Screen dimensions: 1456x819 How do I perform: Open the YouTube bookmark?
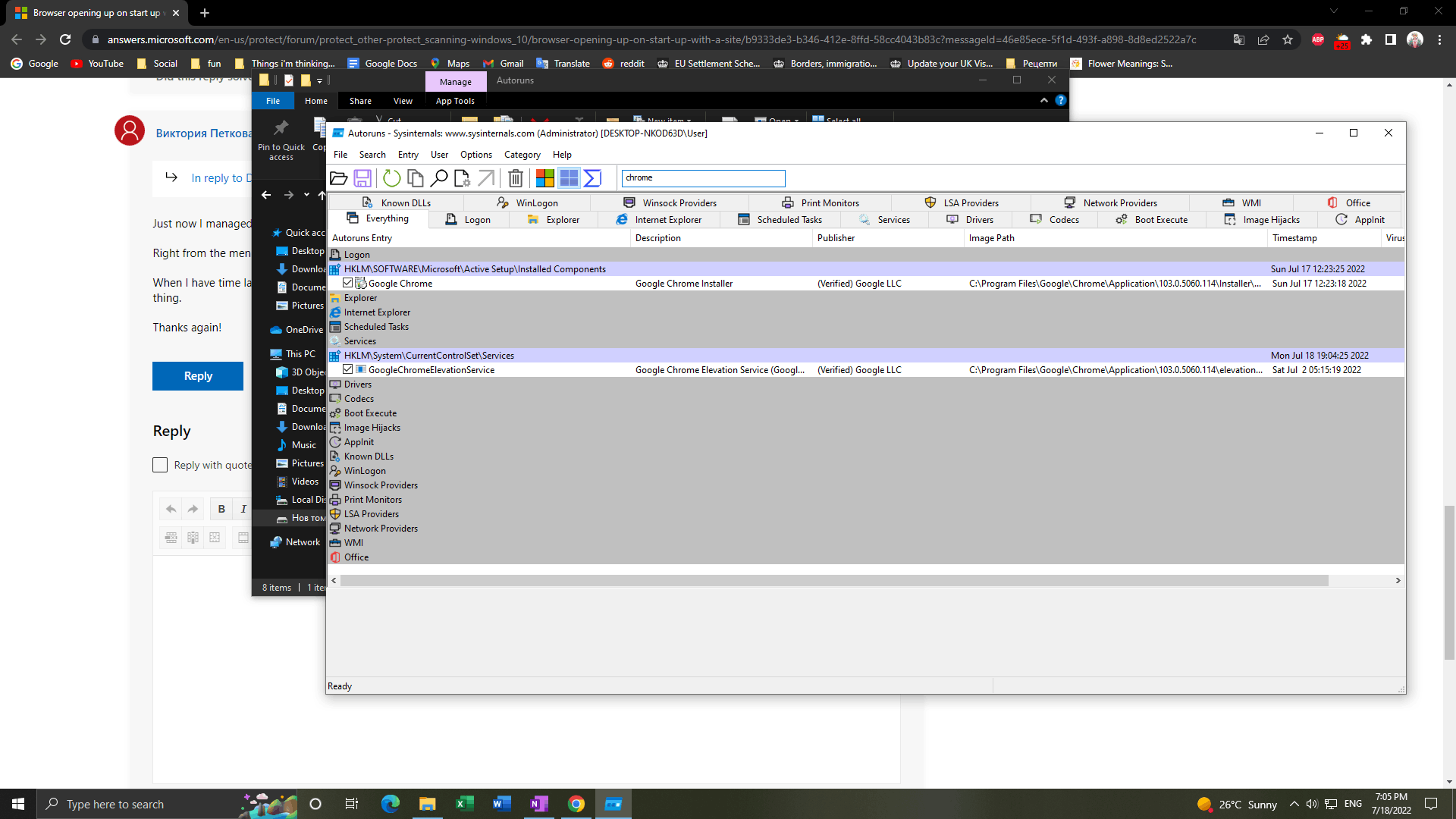click(96, 64)
